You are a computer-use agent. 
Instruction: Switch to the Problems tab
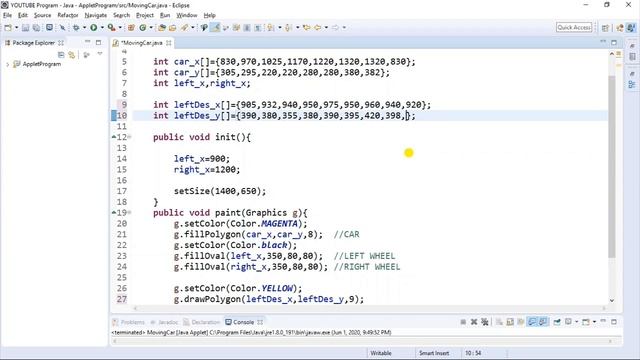(129, 322)
